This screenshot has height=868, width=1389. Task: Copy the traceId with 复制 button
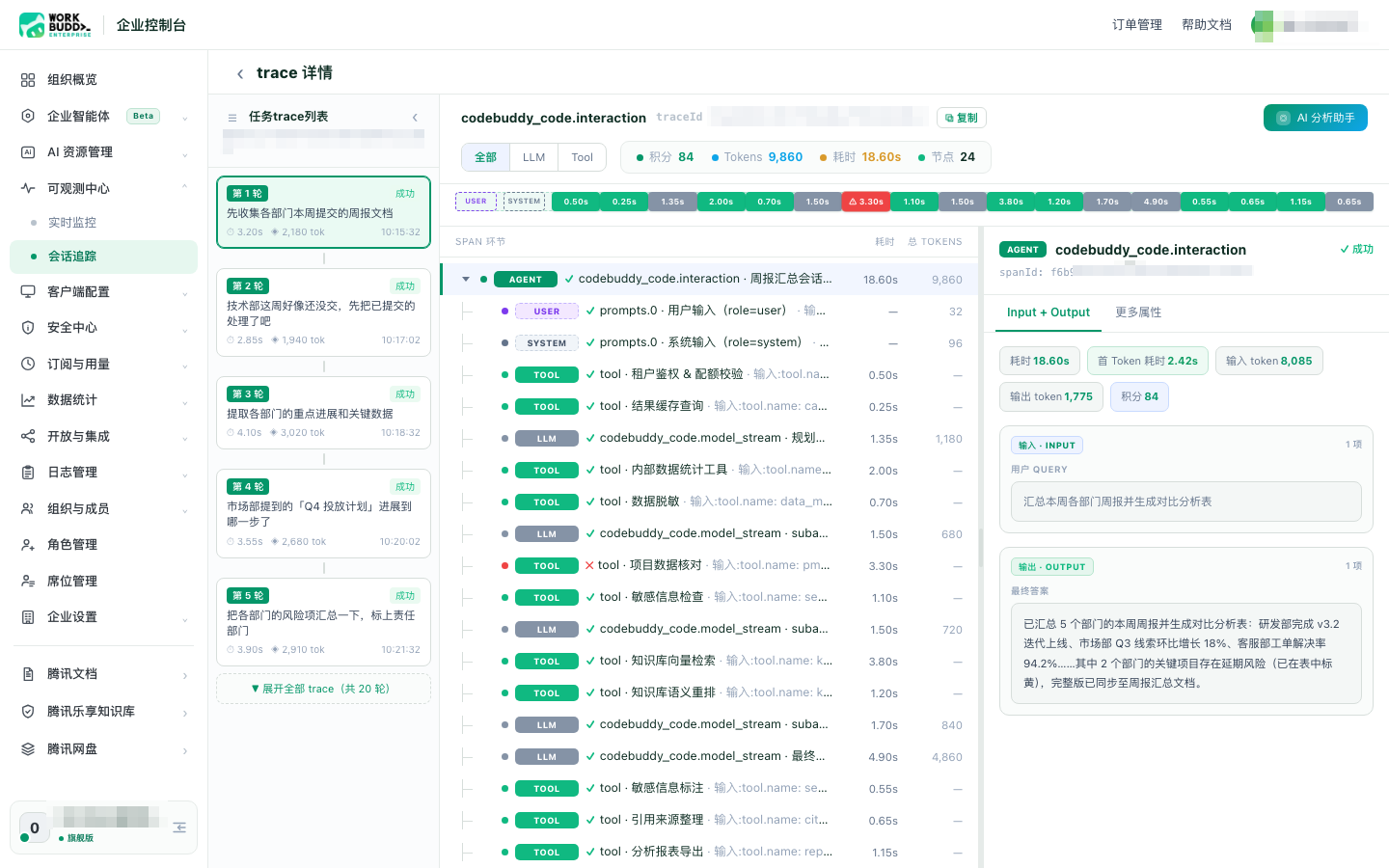(x=962, y=118)
